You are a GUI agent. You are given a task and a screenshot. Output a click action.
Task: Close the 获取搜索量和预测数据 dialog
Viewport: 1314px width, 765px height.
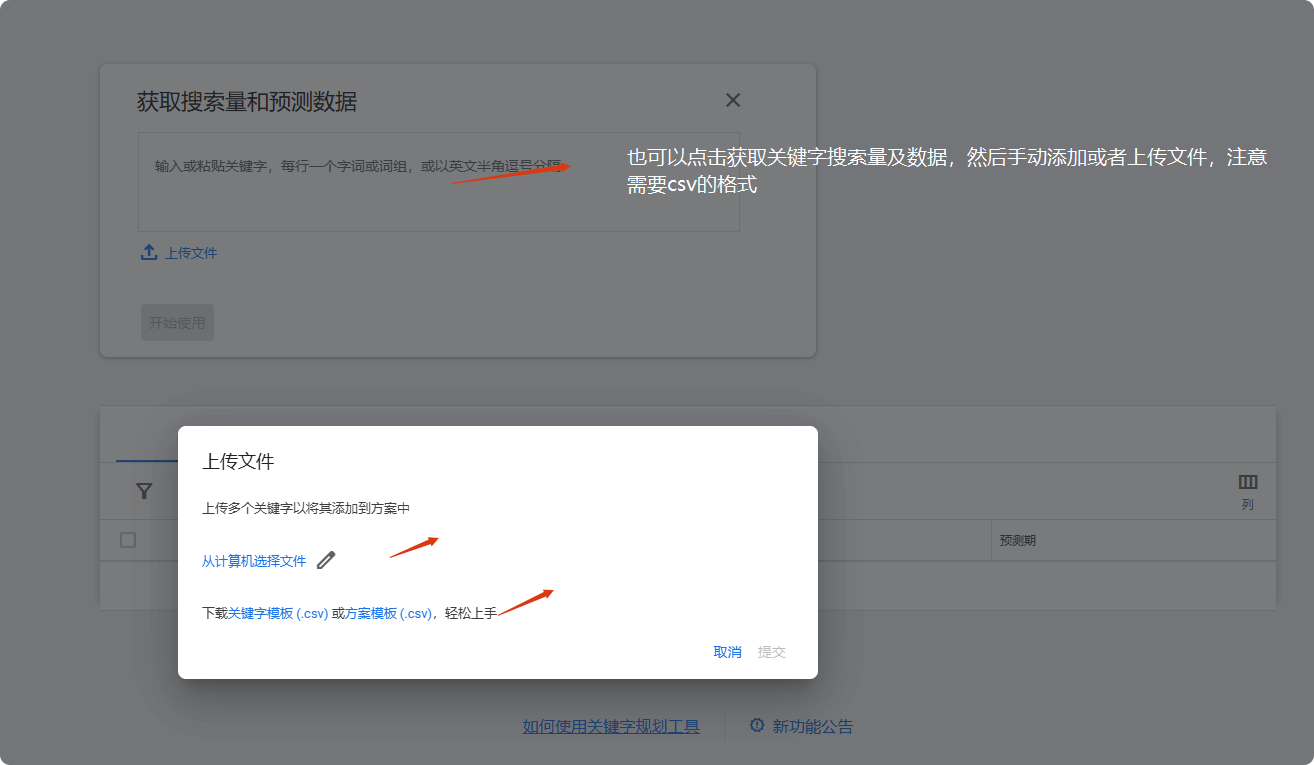[x=733, y=100]
